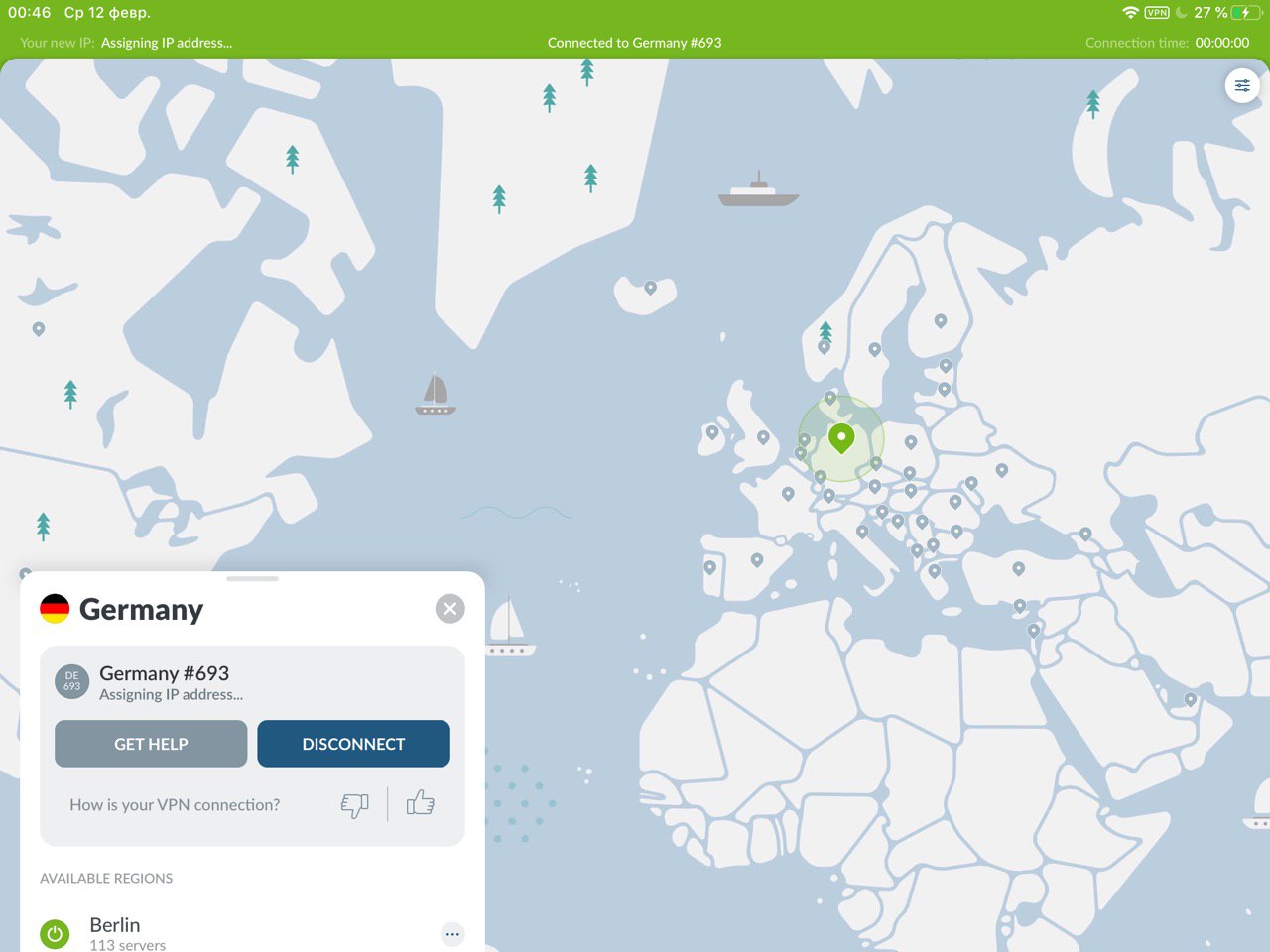Open Berlin more options ellipsis
The image size is (1270, 952).
coord(452,934)
